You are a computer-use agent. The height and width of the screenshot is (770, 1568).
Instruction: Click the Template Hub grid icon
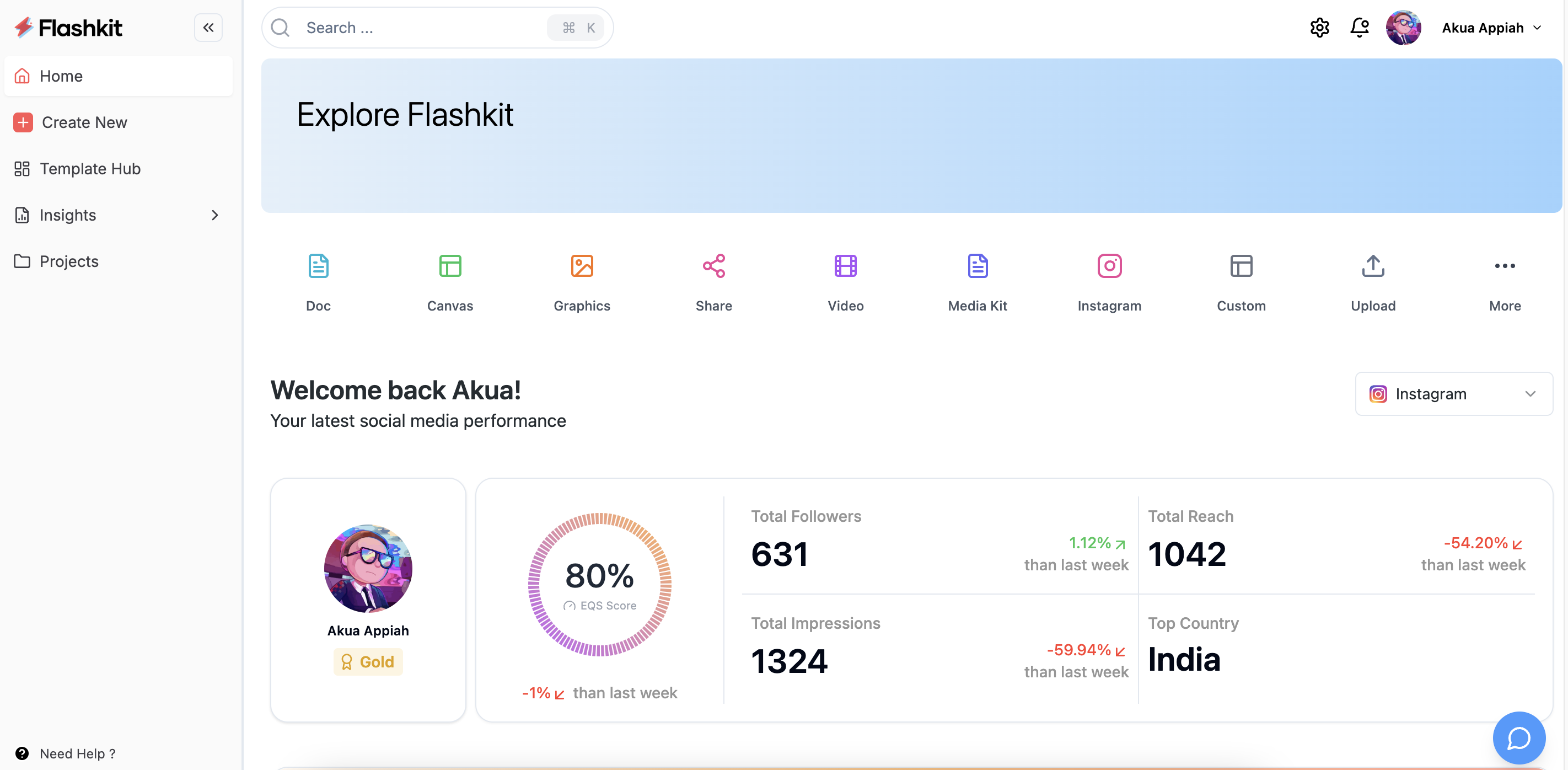click(22, 169)
